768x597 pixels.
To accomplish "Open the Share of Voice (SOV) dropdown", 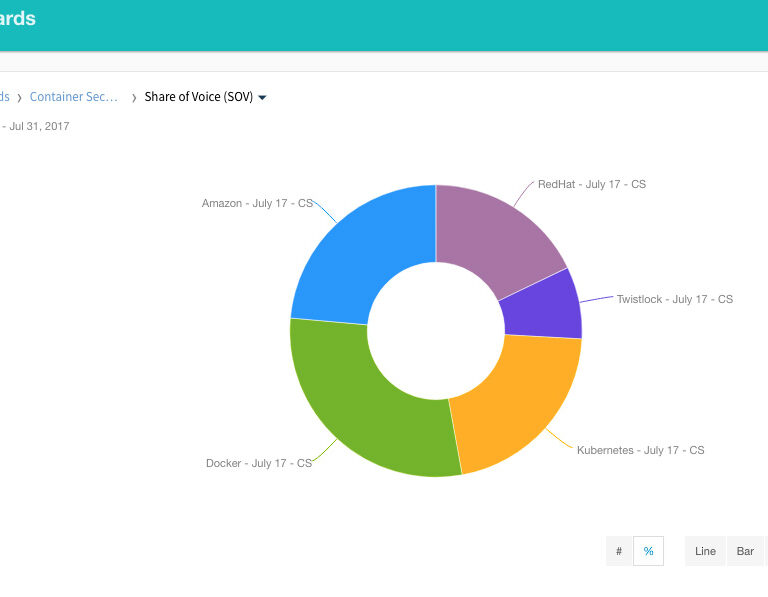I will click(206, 97).
